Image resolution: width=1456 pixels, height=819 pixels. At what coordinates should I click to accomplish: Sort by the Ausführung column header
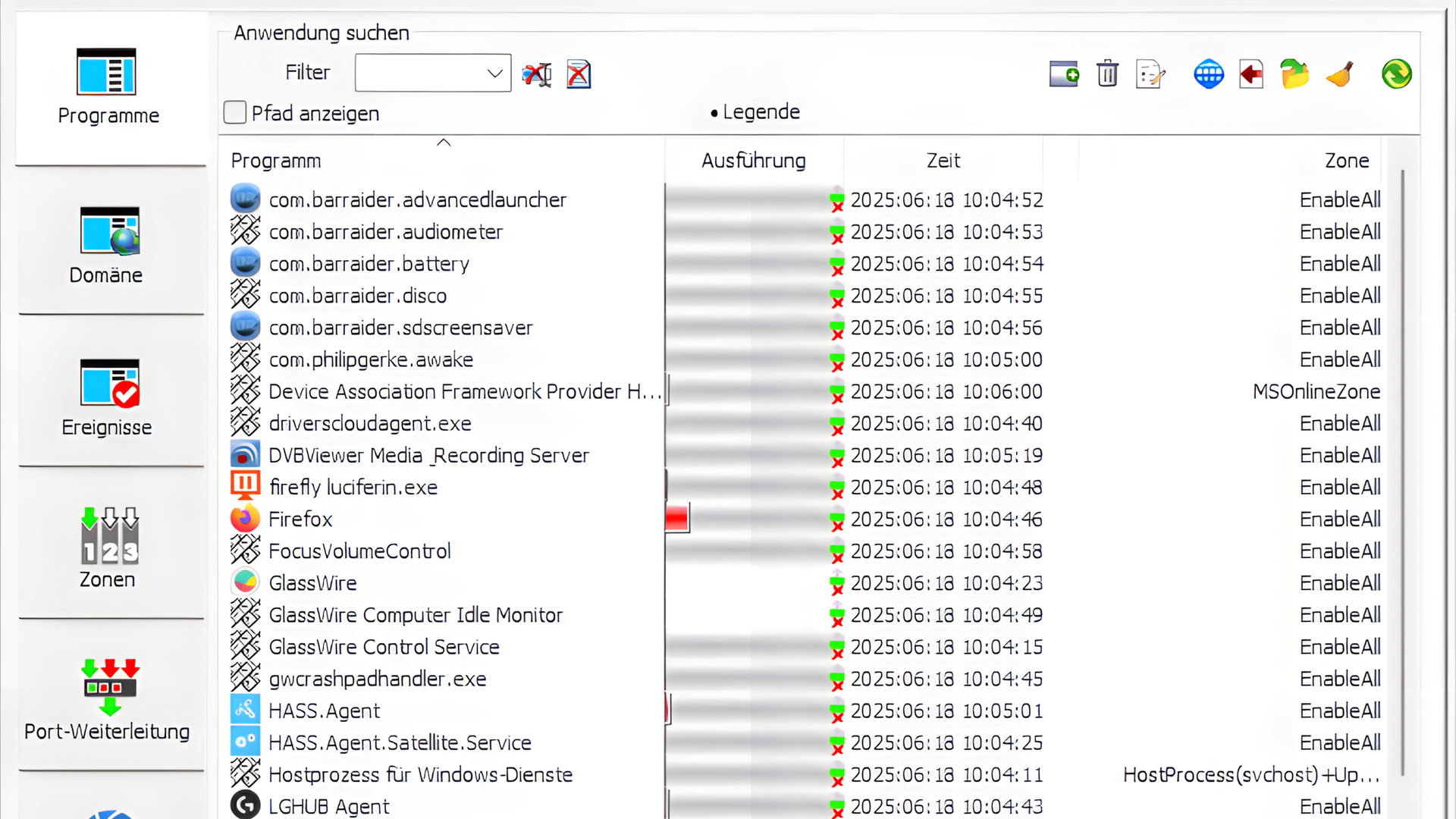point(753,161)
